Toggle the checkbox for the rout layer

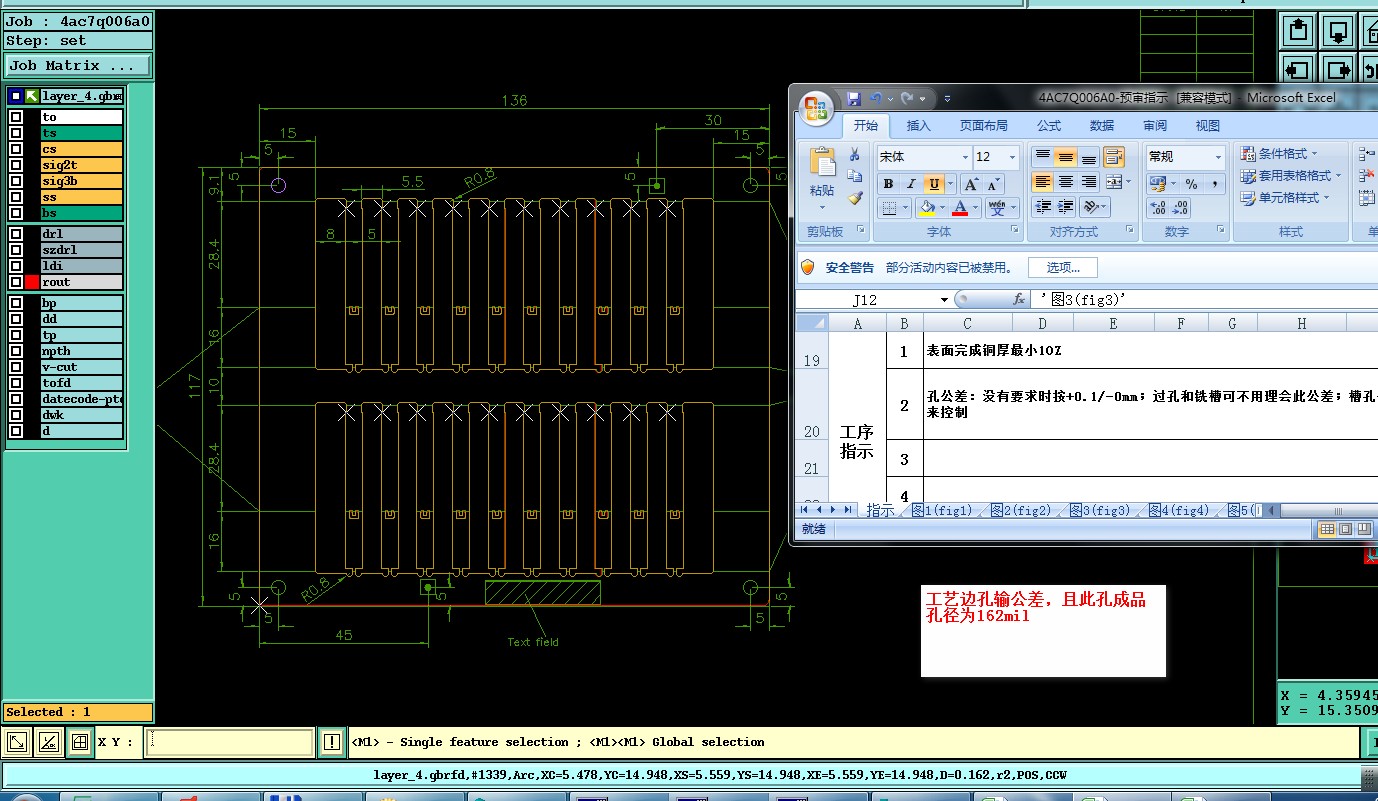click(x=16, y=282)
